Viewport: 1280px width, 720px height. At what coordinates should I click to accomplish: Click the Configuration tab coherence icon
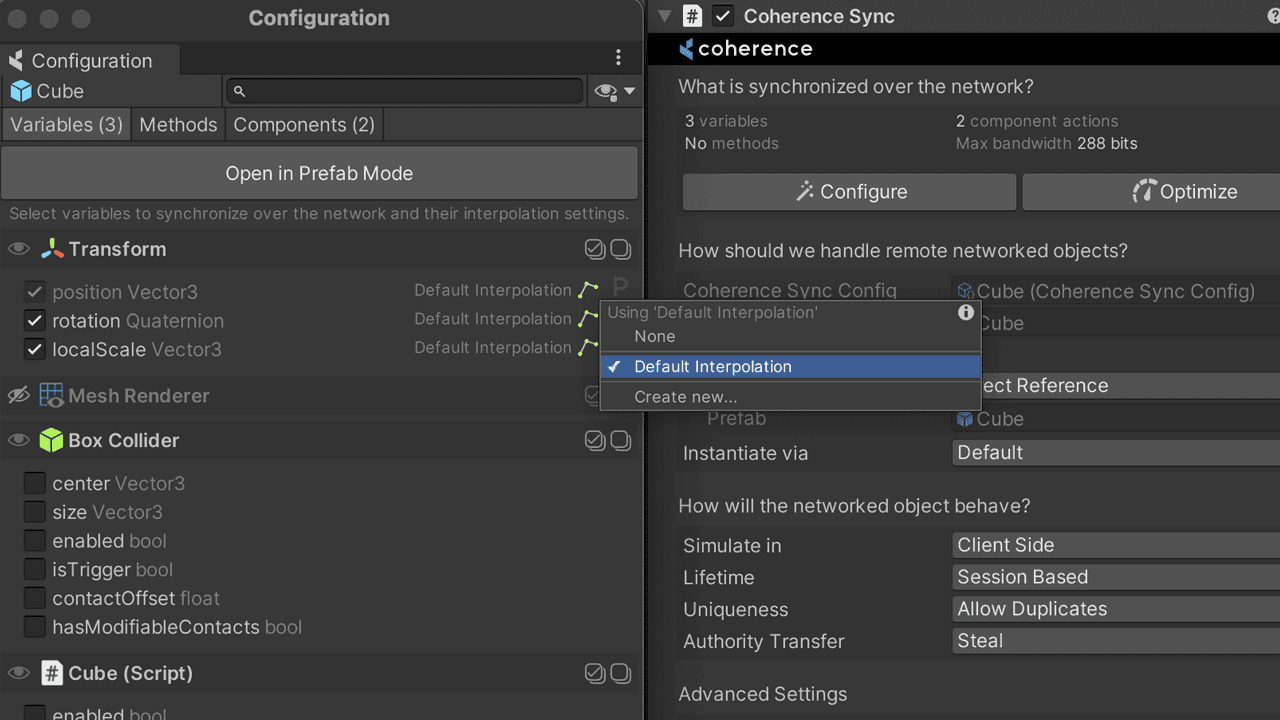tap(16, 61)
